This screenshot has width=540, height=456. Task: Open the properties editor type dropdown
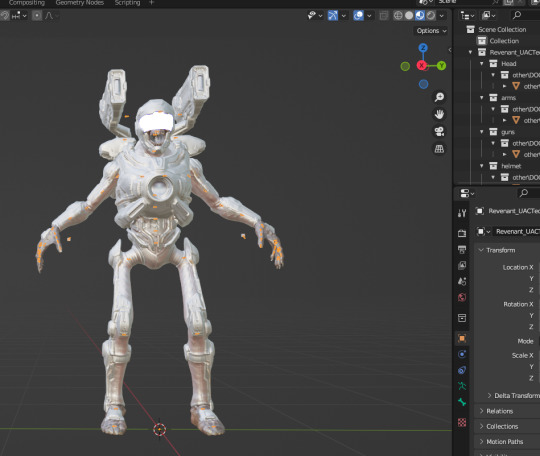(x=467, y=193)
